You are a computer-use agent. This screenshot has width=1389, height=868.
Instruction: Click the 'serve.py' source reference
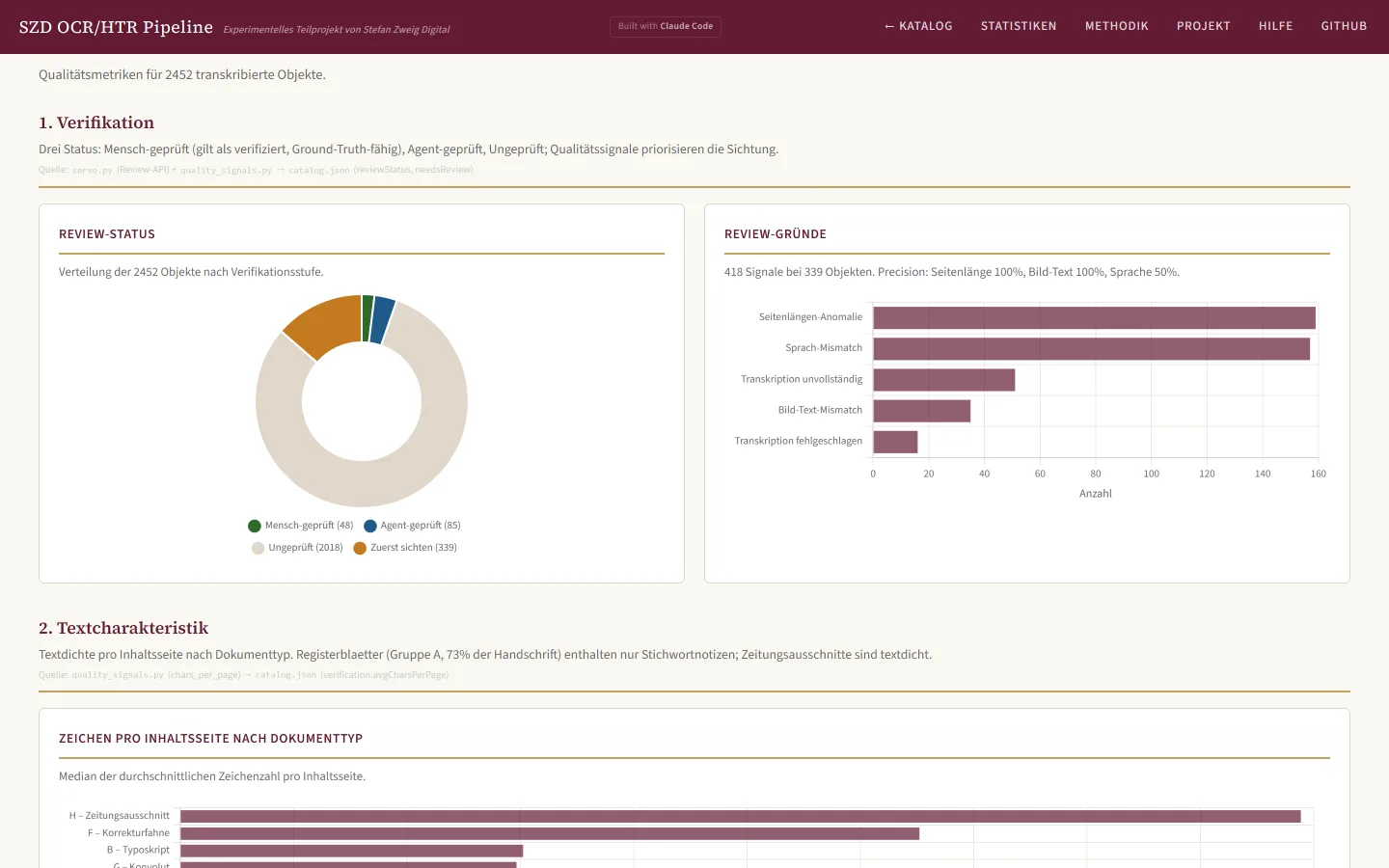tap(93, 170)
